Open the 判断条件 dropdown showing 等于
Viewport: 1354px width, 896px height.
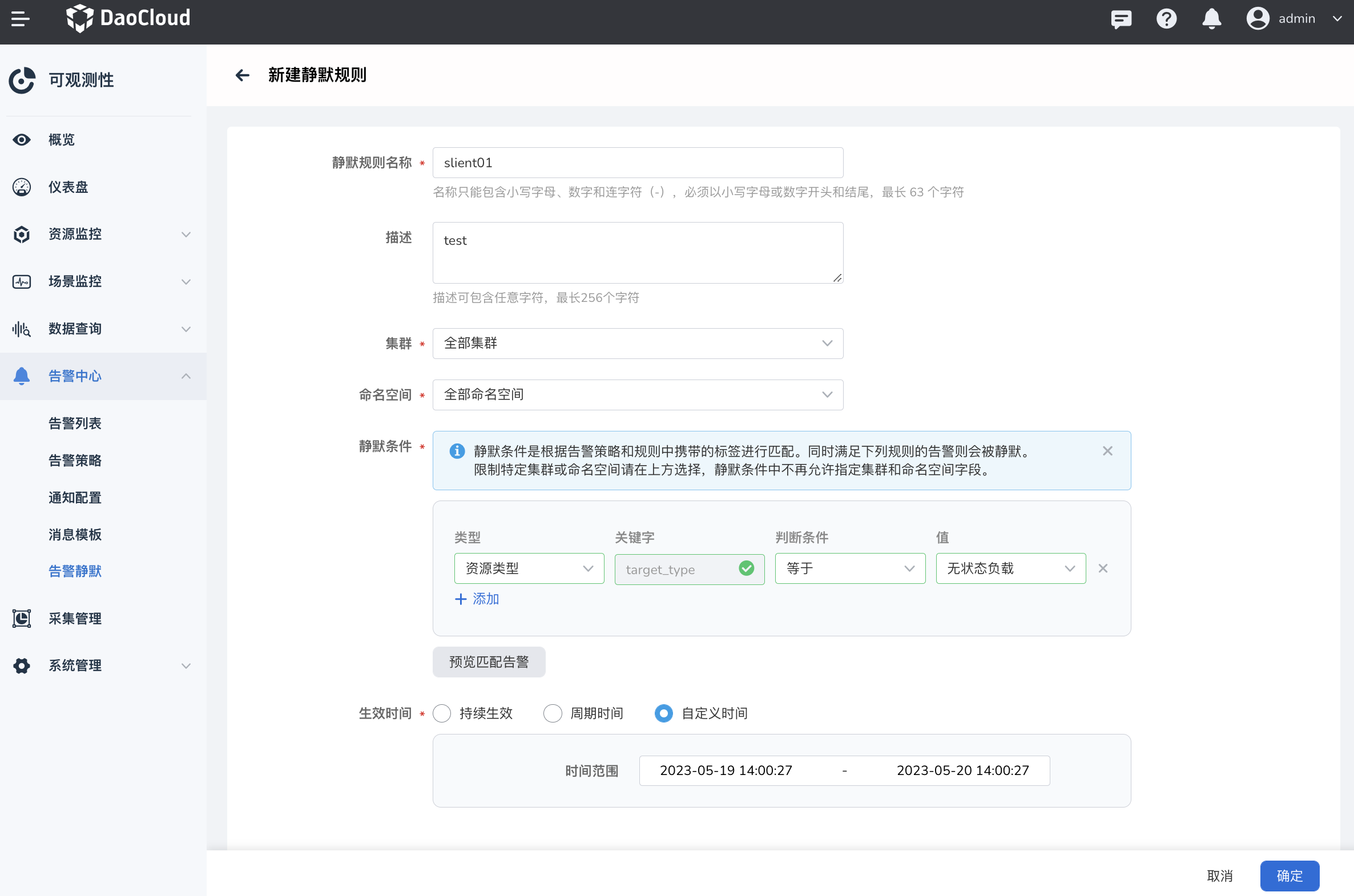click(851, 568)
